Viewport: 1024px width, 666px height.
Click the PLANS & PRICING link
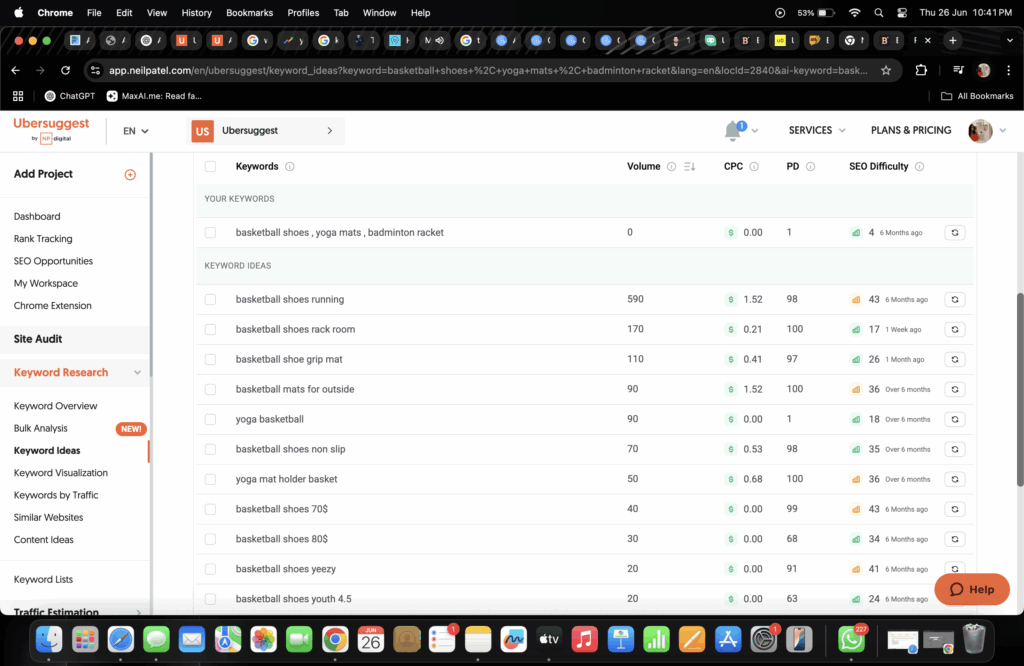[x=910, y=130]
